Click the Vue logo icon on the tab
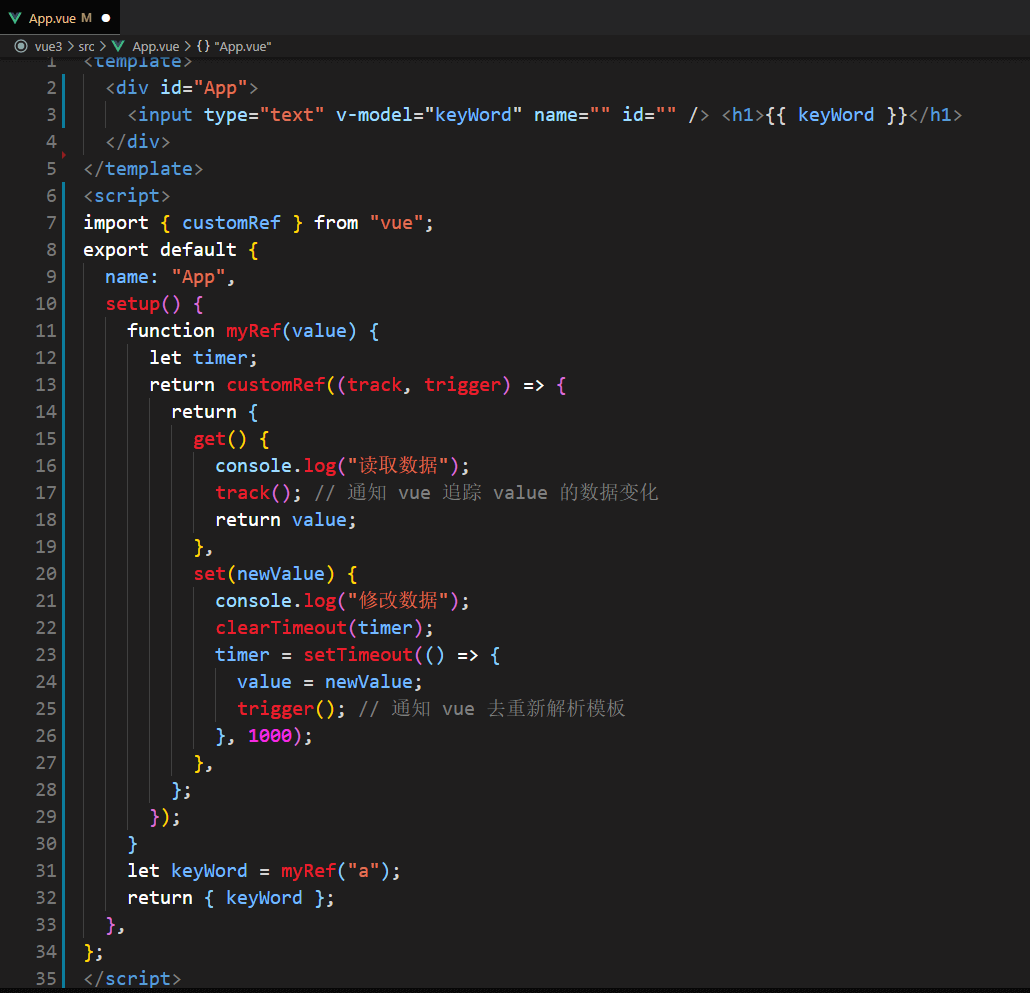 [15, 18]
